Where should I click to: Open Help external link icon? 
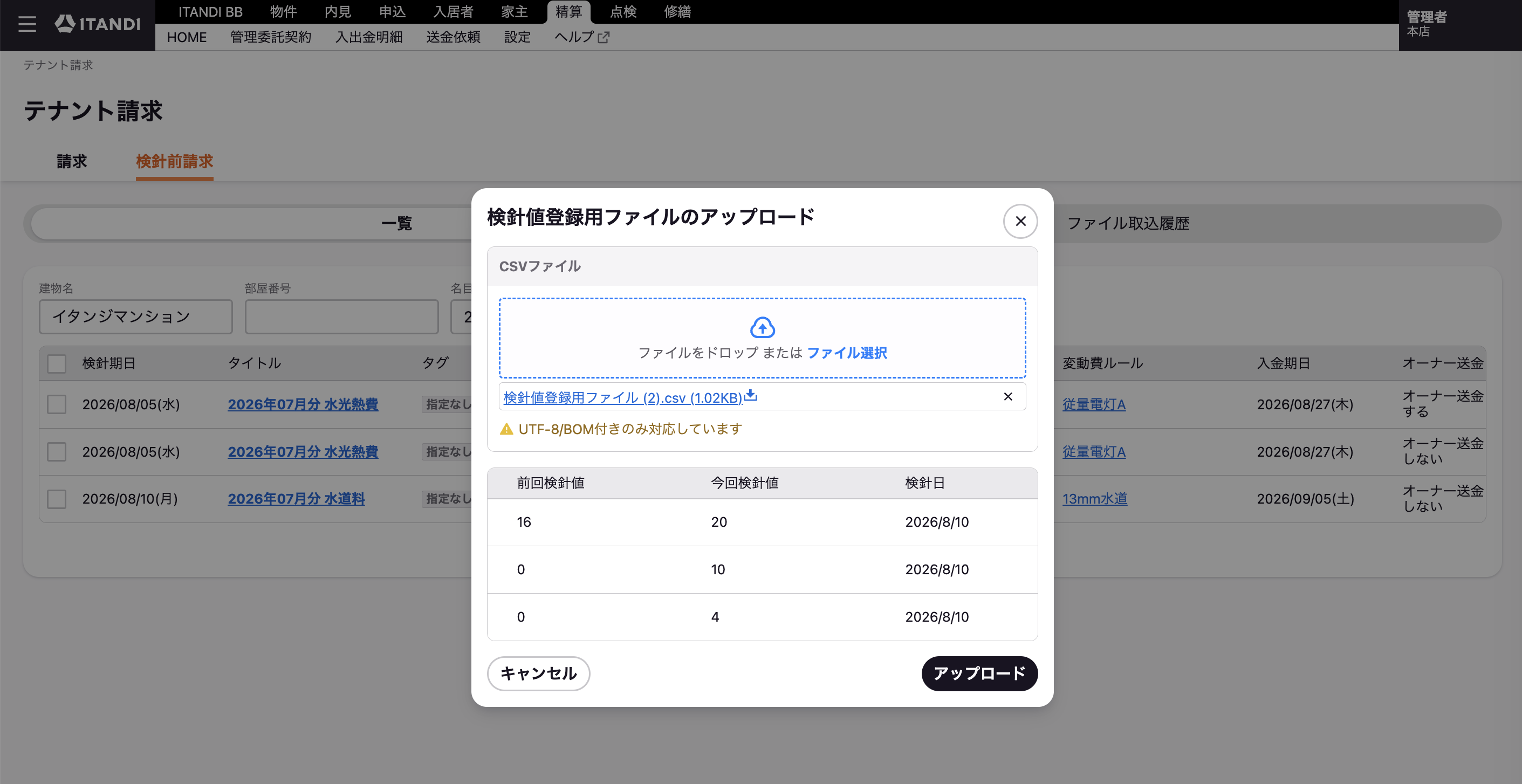604,37
